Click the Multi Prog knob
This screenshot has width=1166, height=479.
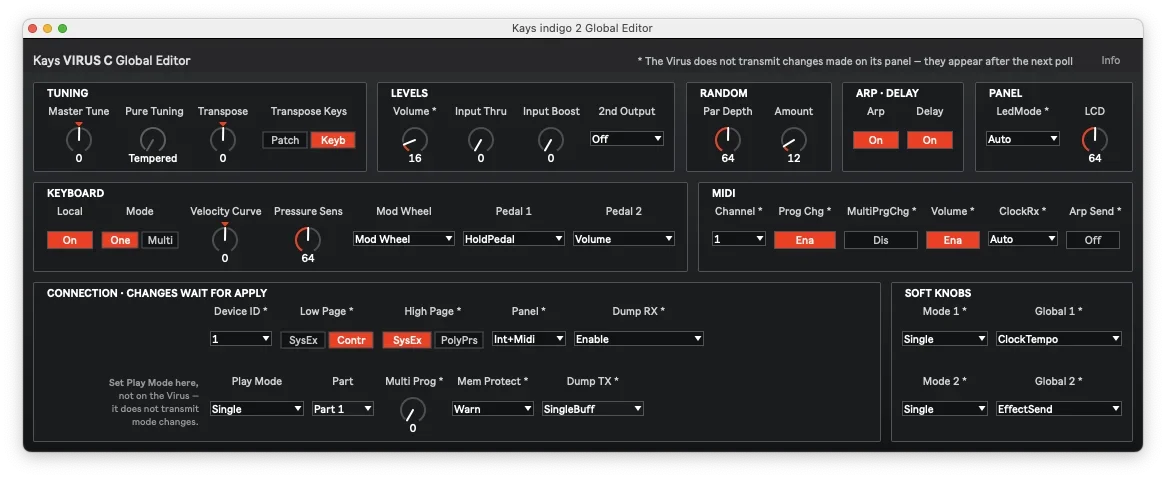click(413, 409)
